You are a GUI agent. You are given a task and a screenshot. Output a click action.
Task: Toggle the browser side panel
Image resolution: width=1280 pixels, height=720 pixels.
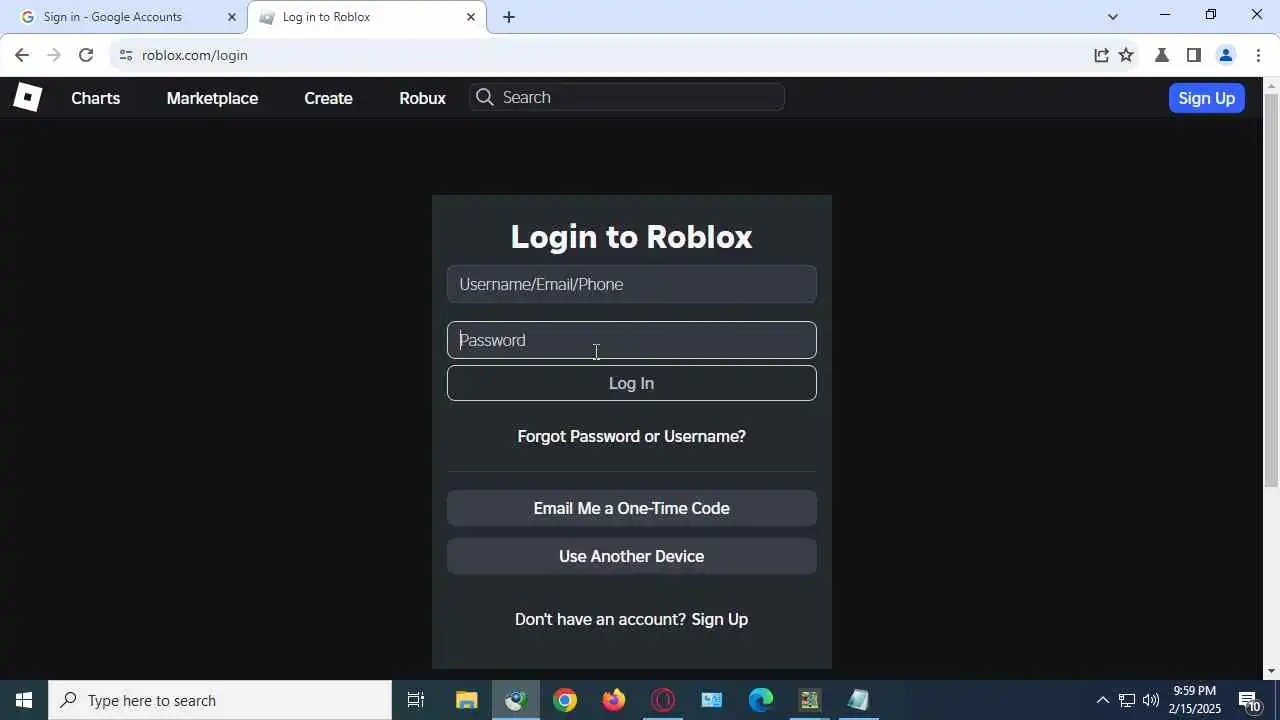1193,55
